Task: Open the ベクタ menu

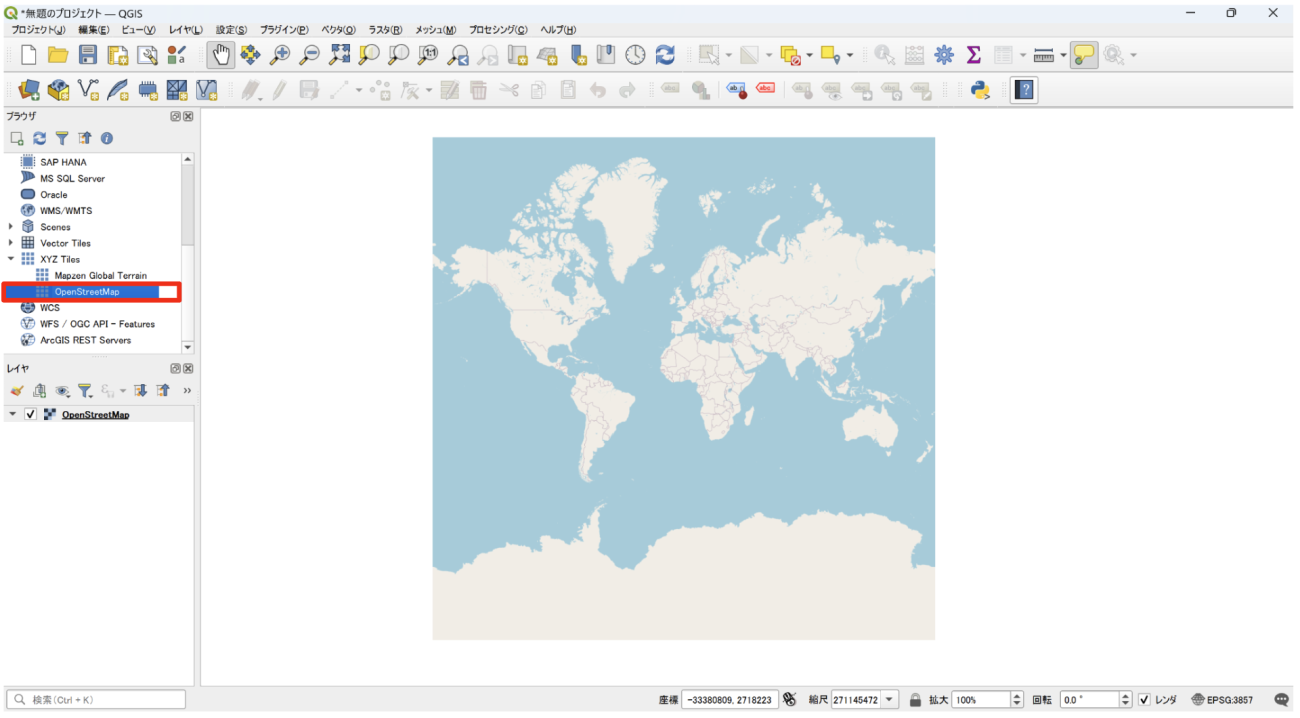Action: (338, 30)
